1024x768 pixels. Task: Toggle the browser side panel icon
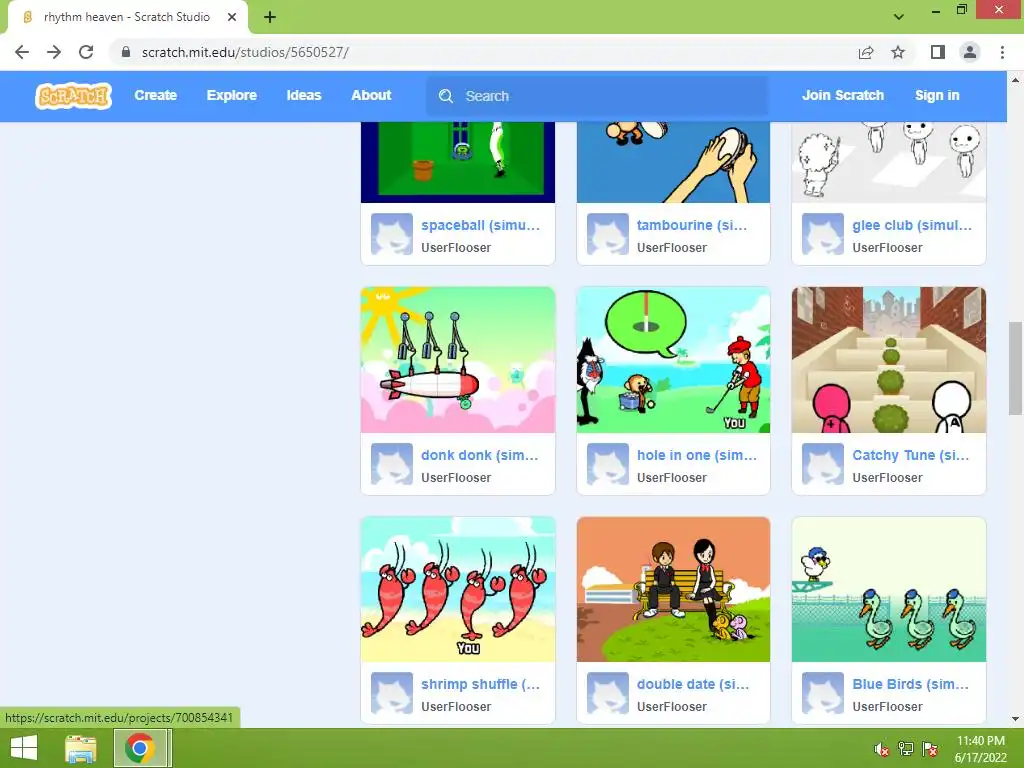pyautogui.click(x=938, y=52)
